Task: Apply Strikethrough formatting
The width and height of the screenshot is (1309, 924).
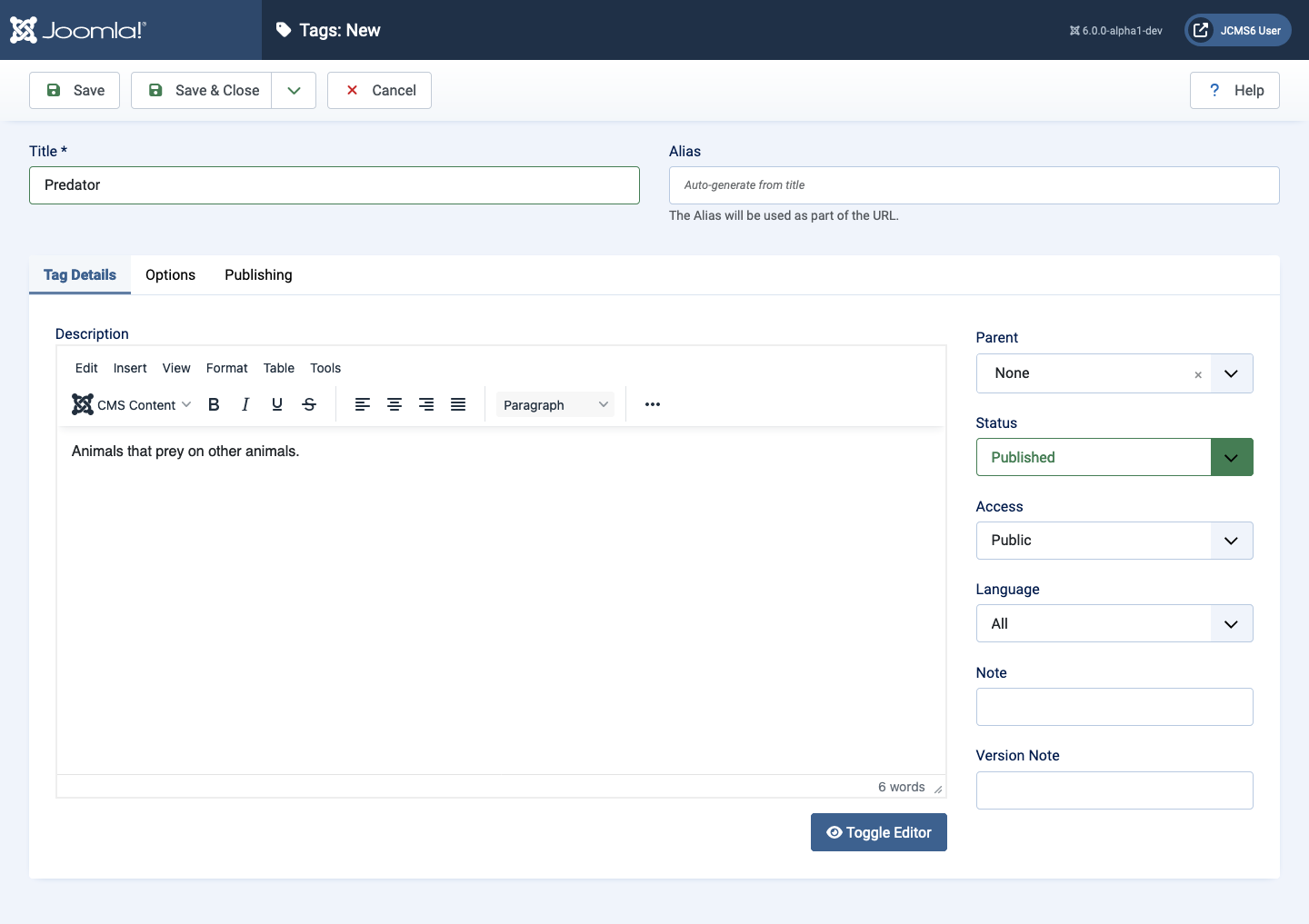Action: tap(309, 405)
